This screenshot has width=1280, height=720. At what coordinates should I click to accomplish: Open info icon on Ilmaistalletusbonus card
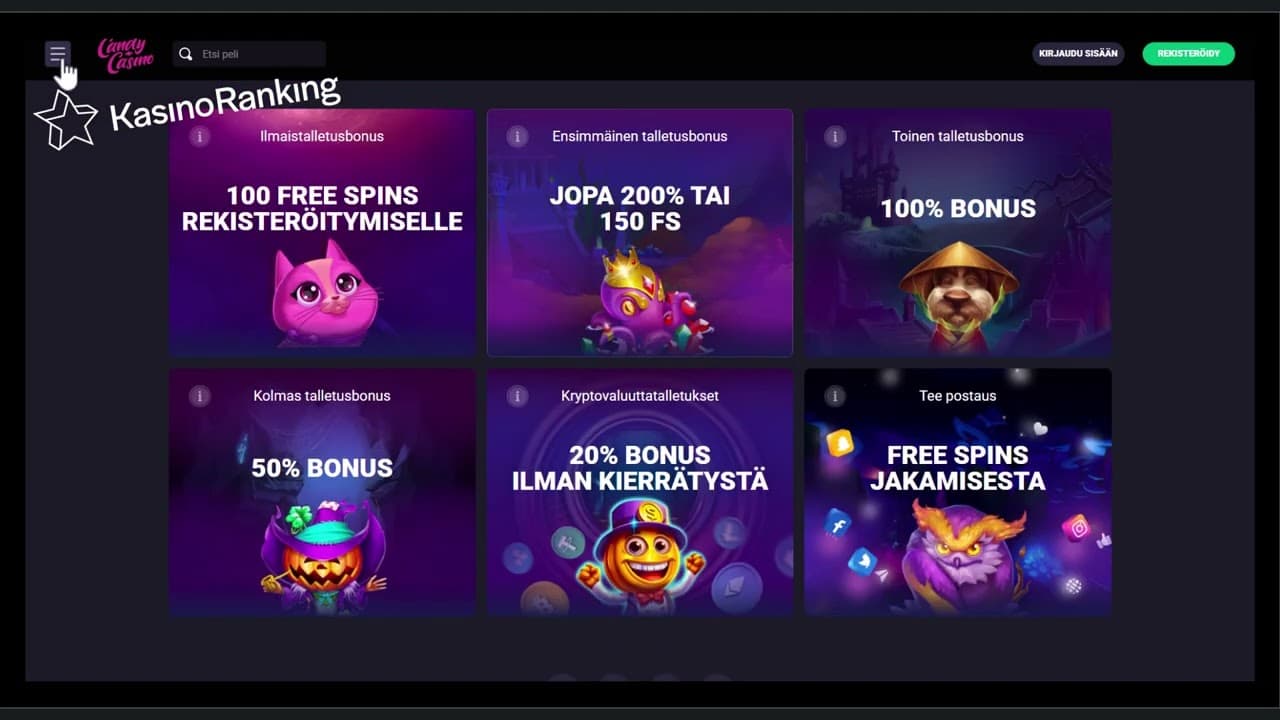199,137
